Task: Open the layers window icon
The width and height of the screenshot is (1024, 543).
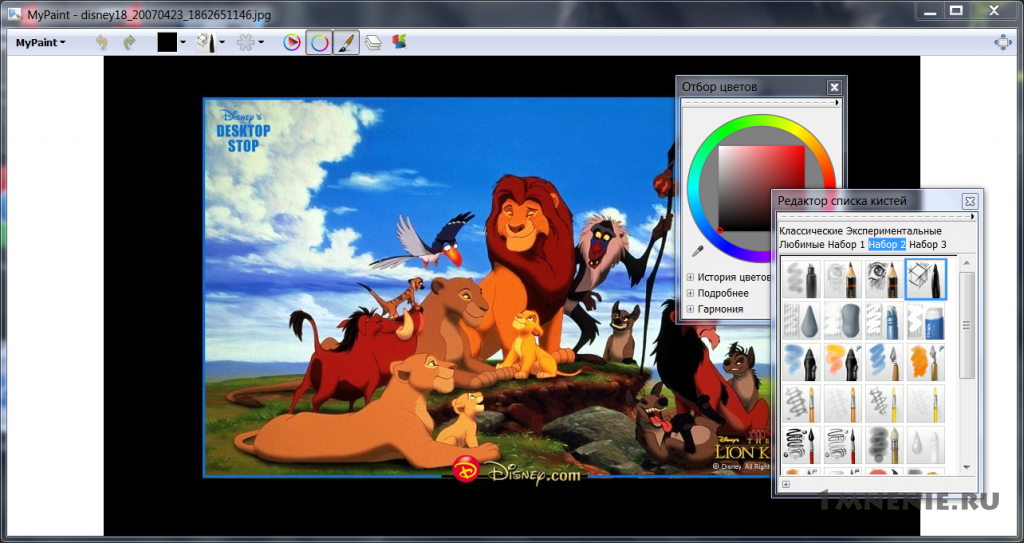Action: point(373,43)
